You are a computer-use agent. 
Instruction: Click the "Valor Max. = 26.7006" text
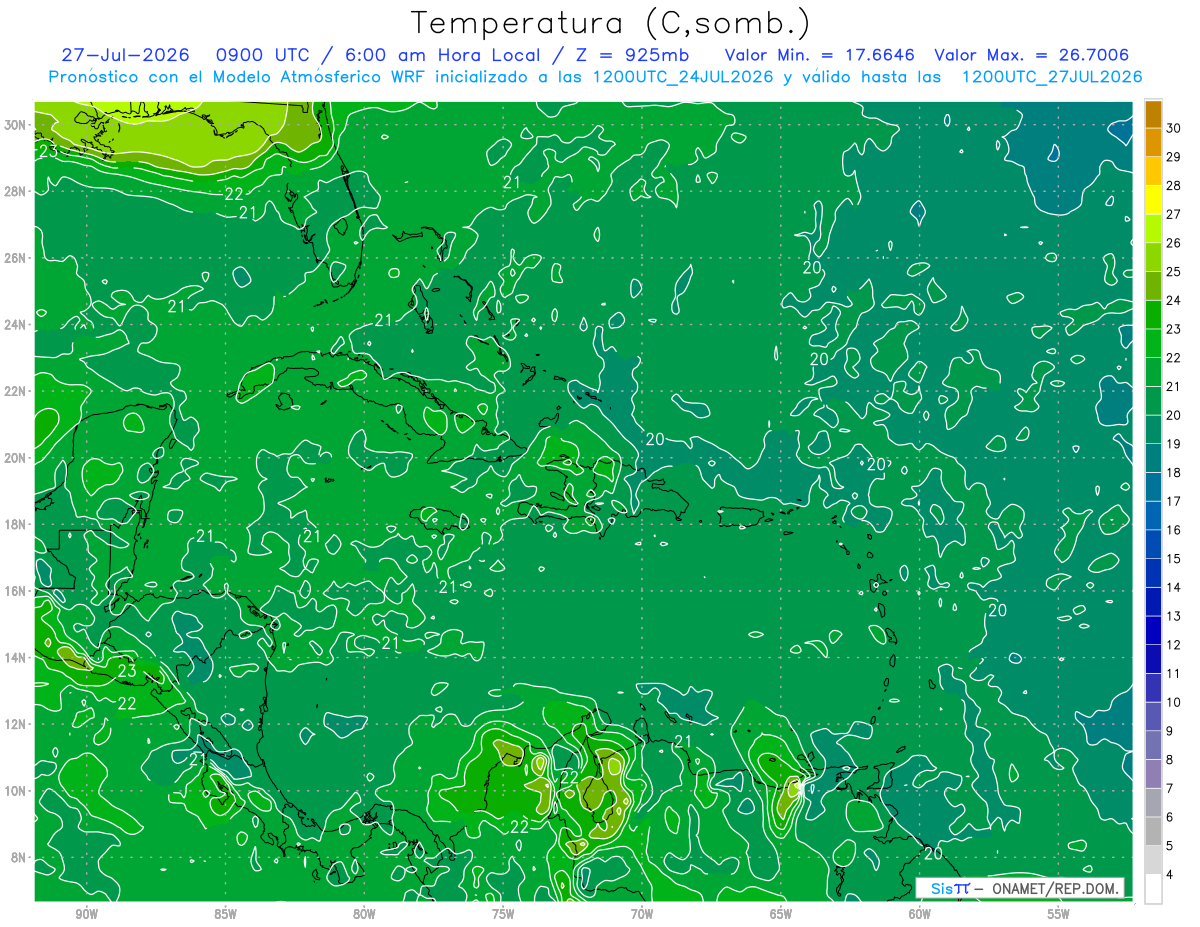(x=1031, y=55)
